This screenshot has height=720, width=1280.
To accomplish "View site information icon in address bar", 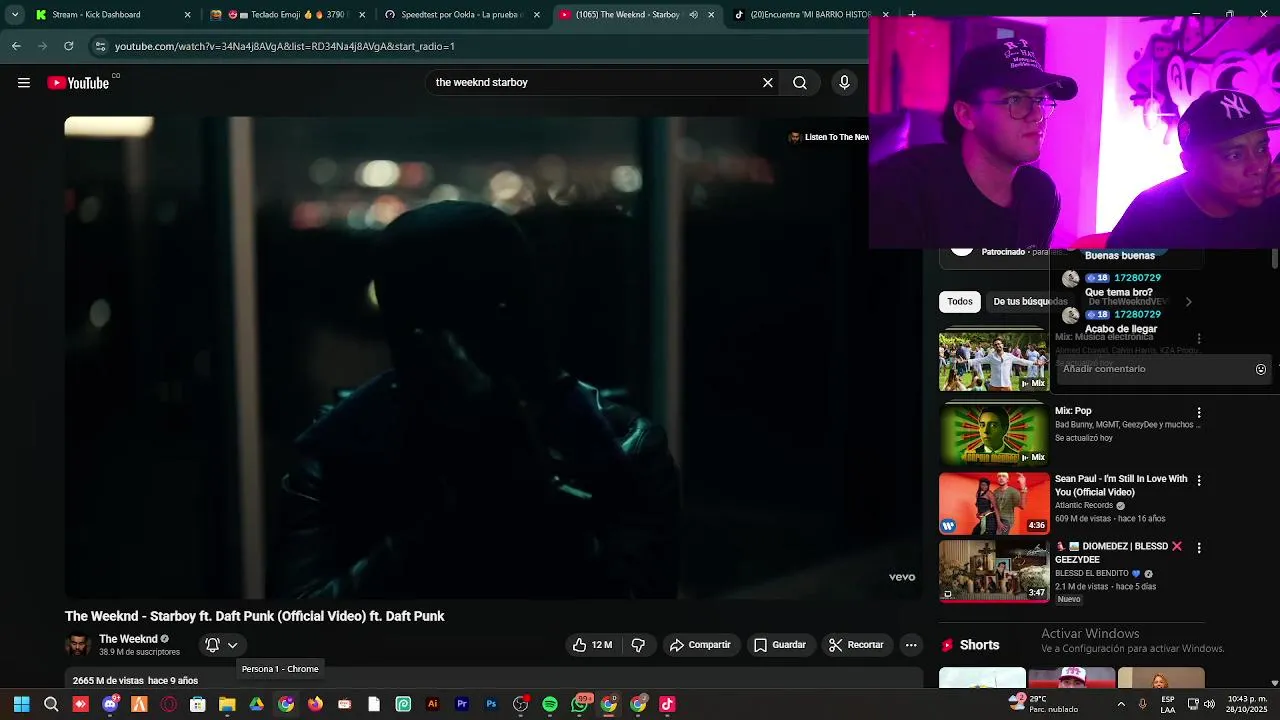I will (99, 46).
